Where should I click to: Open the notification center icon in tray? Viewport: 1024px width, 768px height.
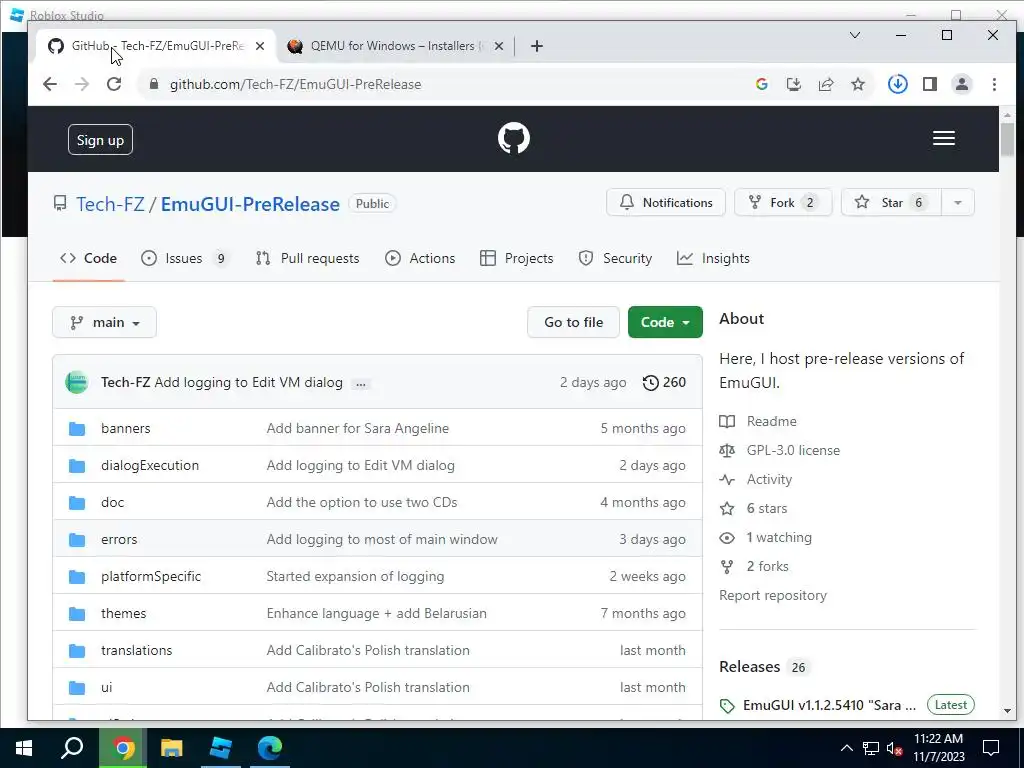point(991,748)
